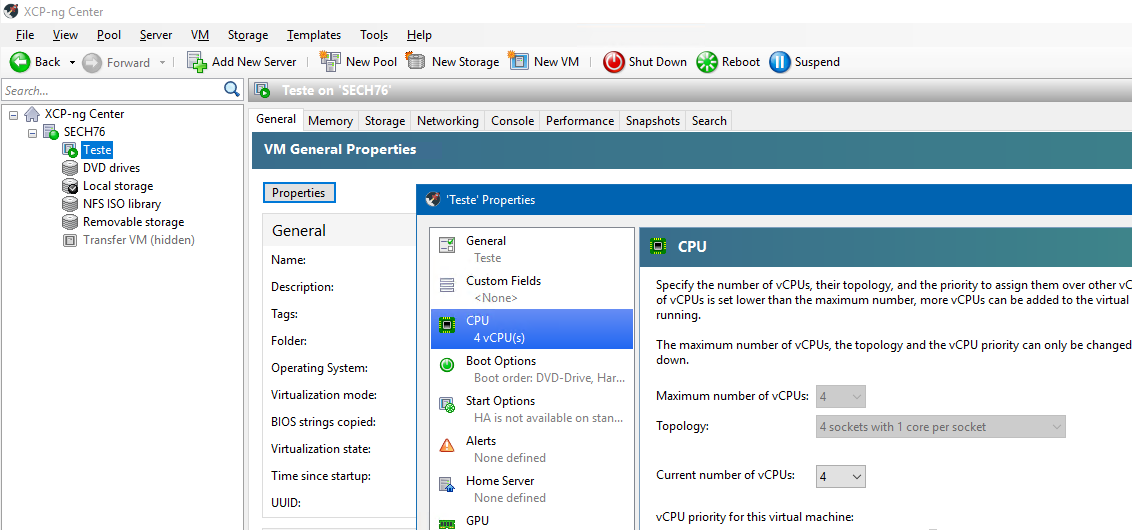Switch to the Performance tab
The height and width of the screenshot is (530, 1132).
(x=580, y=121)
